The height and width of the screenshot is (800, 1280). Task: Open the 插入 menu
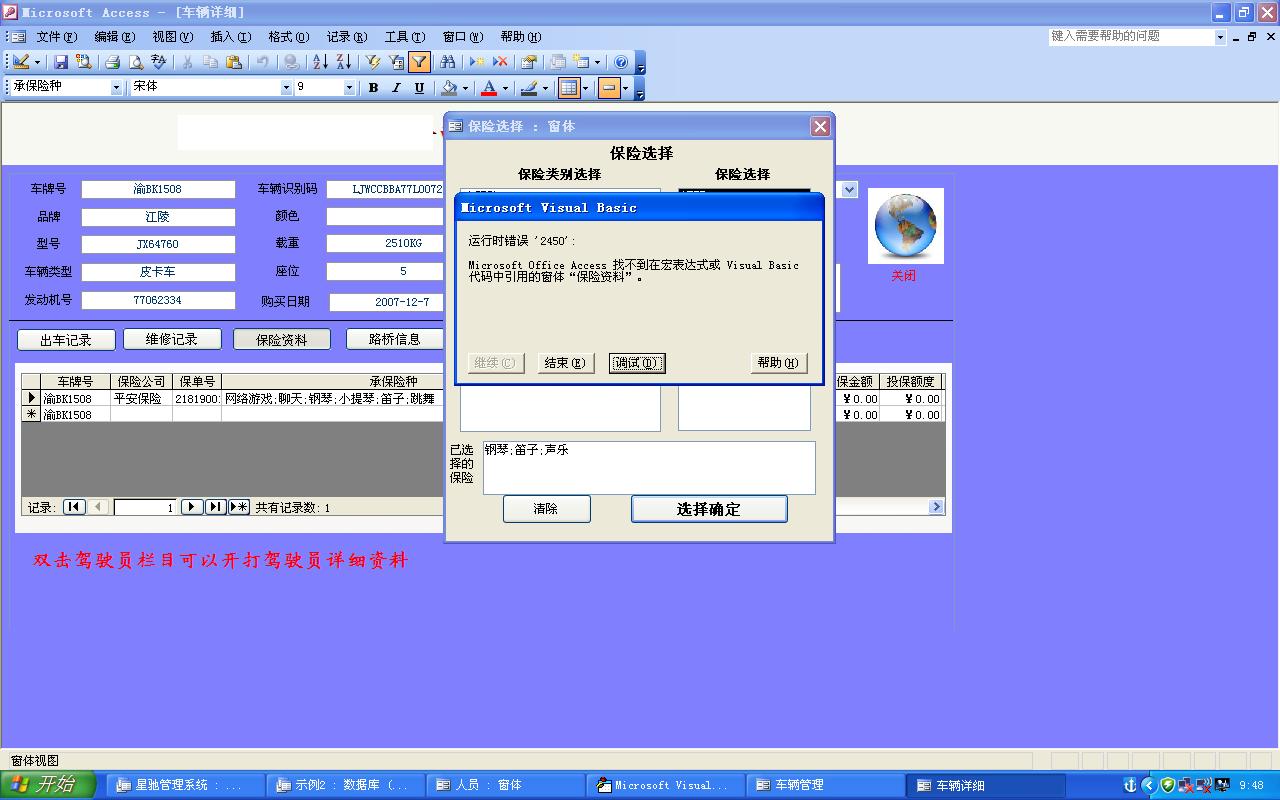[230, 37]
